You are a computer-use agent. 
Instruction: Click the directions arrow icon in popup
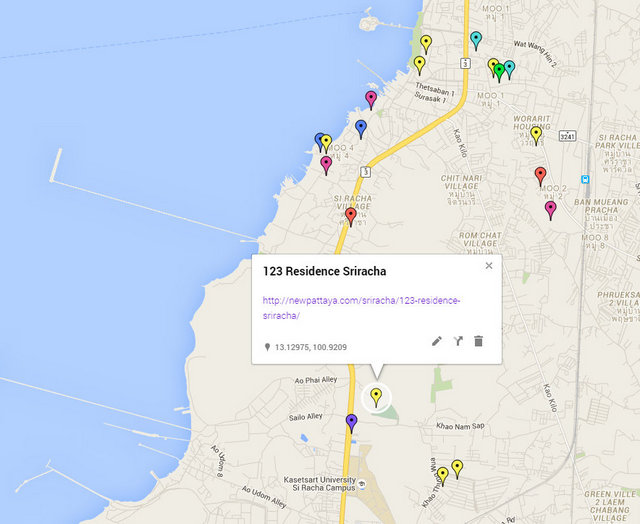pyautogui.click(x=458, y=341)
